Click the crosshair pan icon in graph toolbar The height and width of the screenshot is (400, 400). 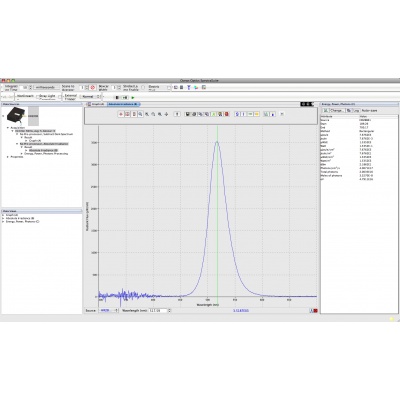tap(166, 114)
